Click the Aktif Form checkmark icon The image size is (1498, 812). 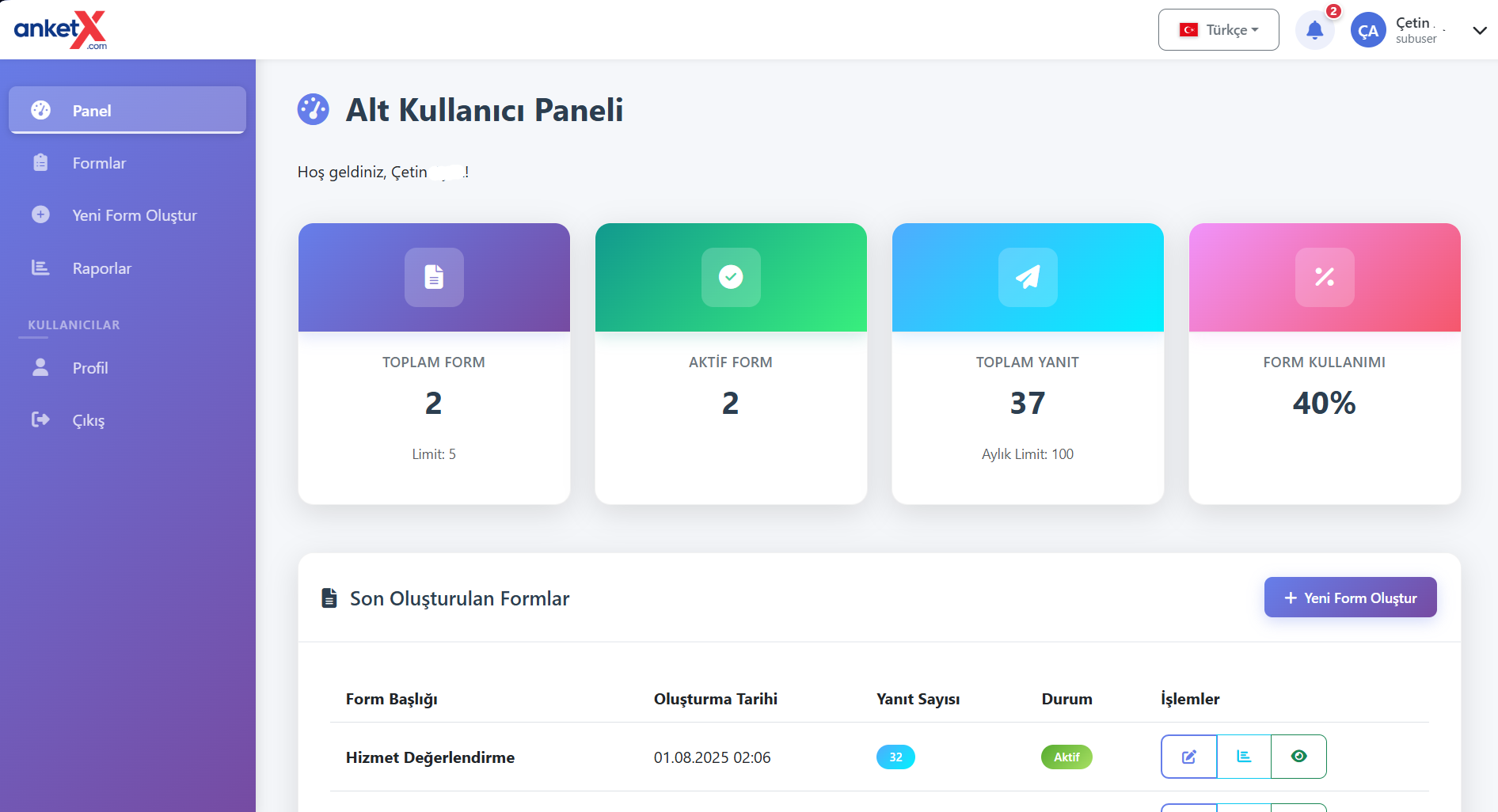pyautogui.click(x=730, y=277)
